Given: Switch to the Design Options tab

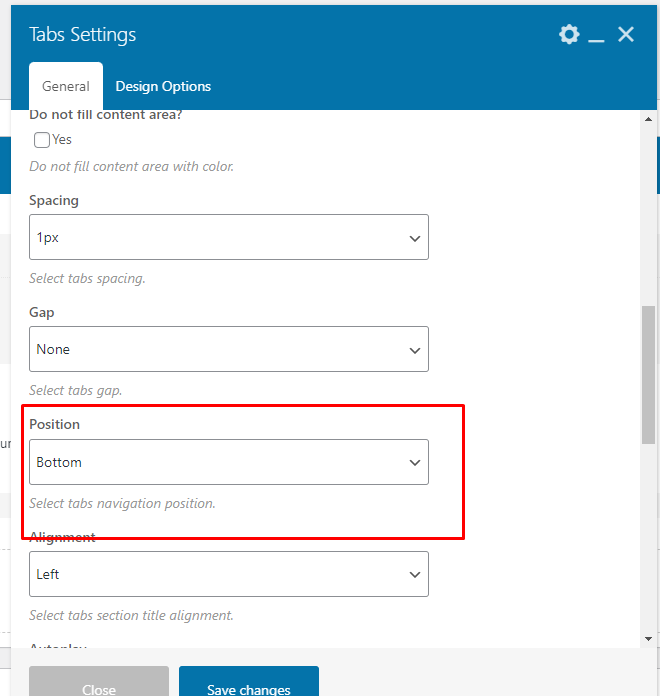Looking at the screenshot, I should click(163, 86).
